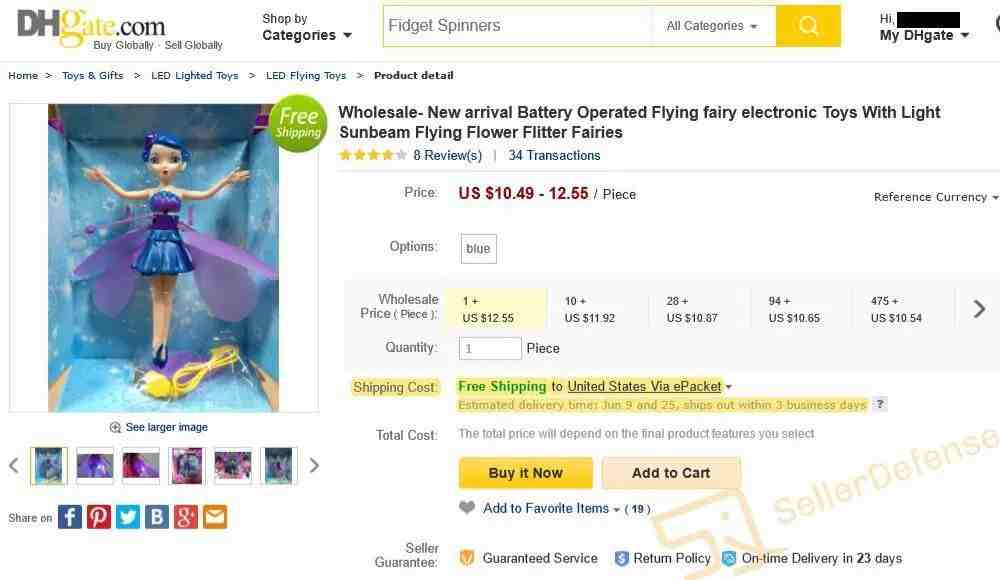Screen dimensions: 1000x580
Task: Click the VK share icon
Action: pos(157,517)
